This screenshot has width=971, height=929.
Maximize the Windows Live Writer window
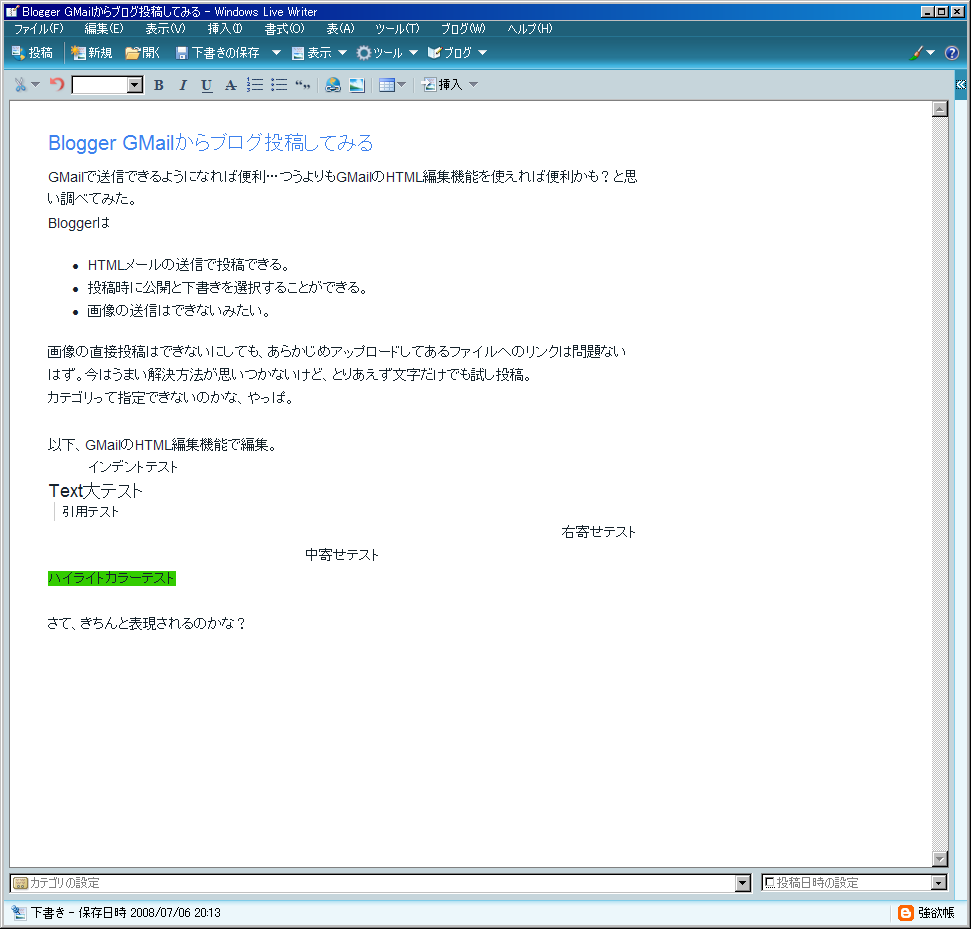941,11
